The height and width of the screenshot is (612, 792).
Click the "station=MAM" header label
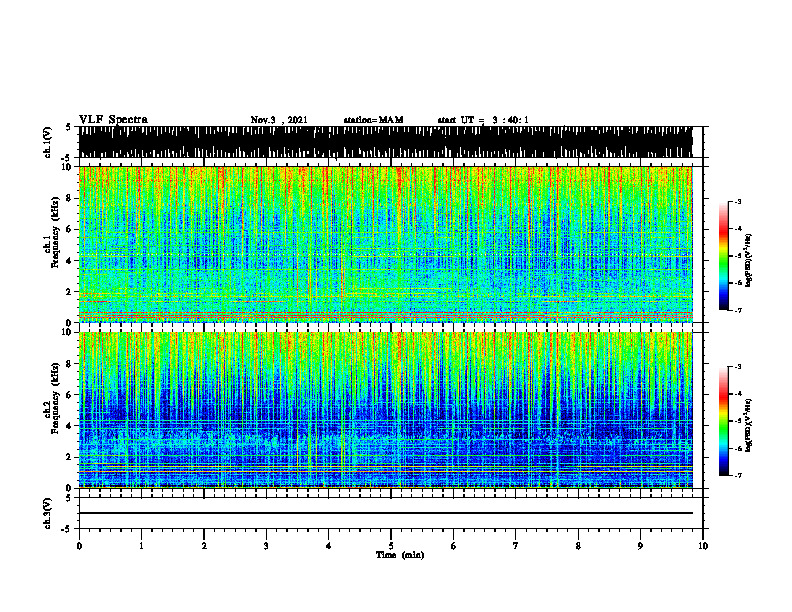pos(373,120)
